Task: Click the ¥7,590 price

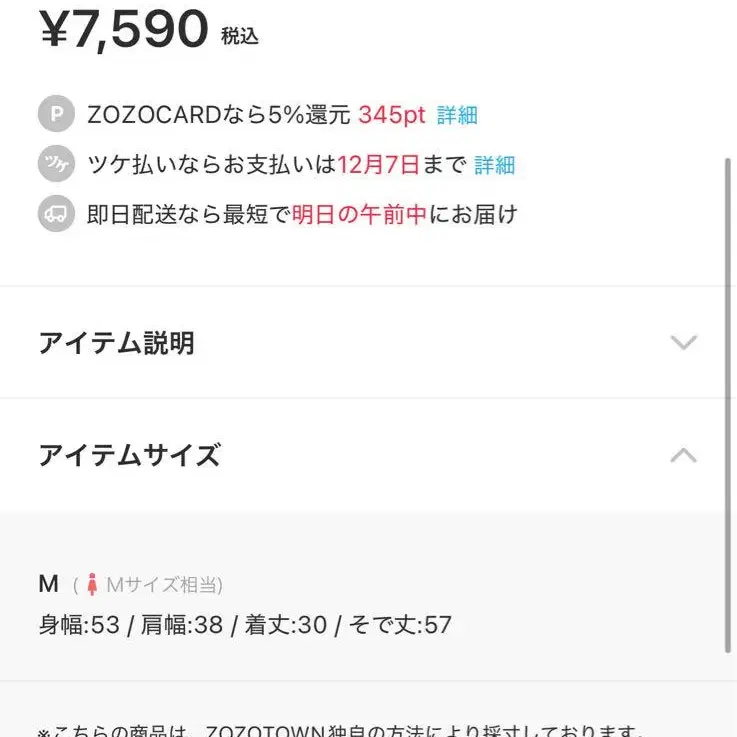Action: click(x=124, y=28)
